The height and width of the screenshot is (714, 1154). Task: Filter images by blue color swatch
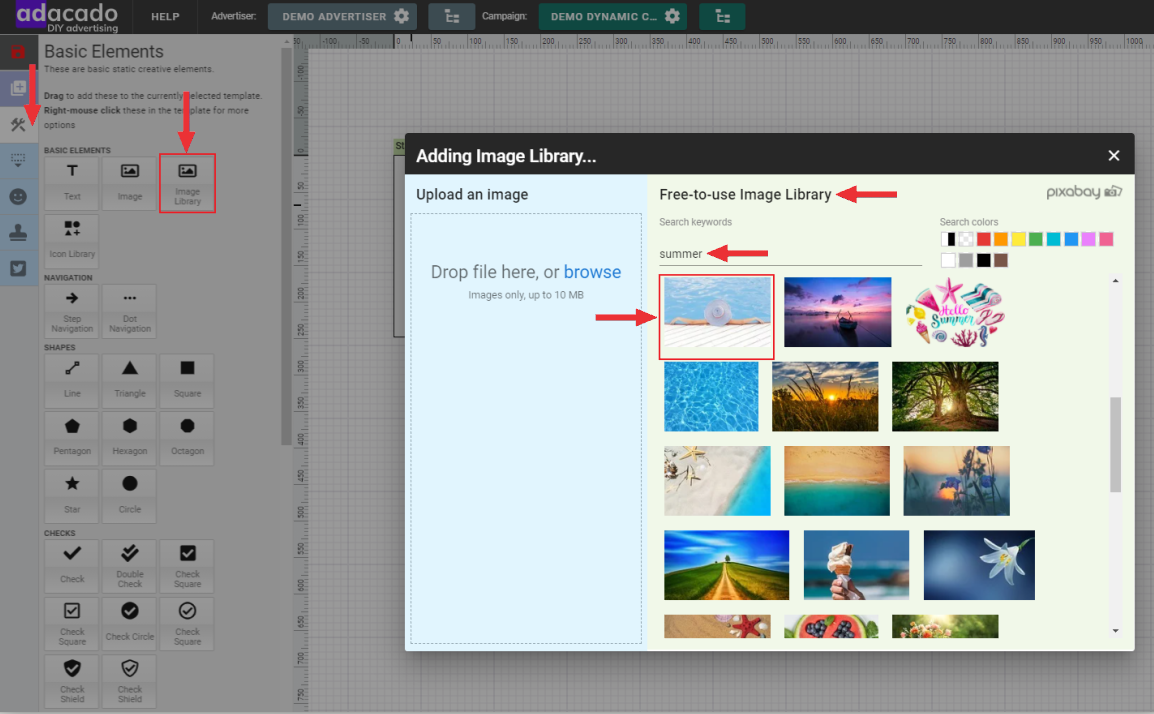coord(1072,239)
